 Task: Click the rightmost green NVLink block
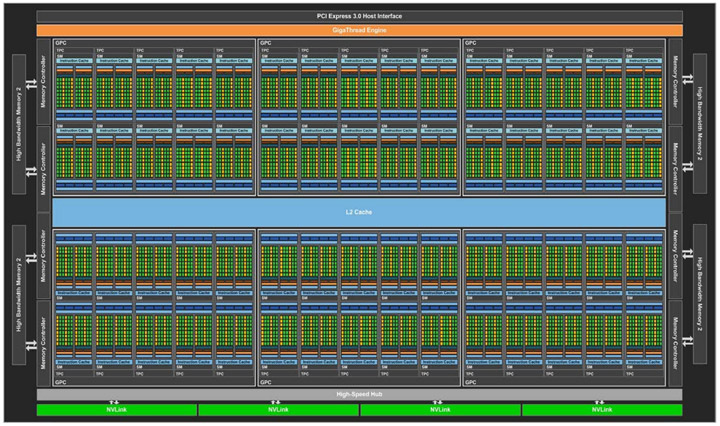pos(601,410)
